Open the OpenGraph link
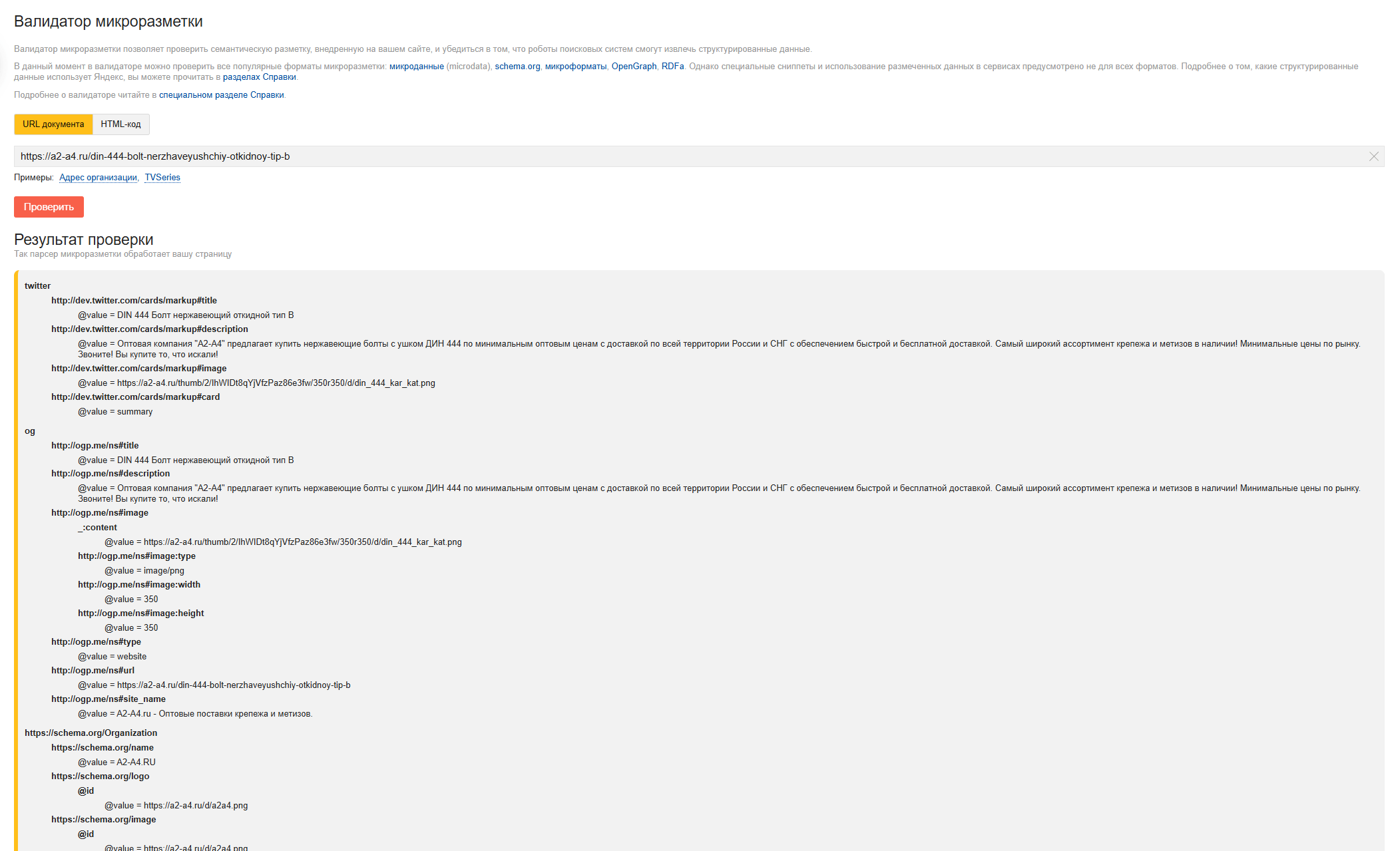The height and width of the screenshot is (851, 1400). [634, 67]
